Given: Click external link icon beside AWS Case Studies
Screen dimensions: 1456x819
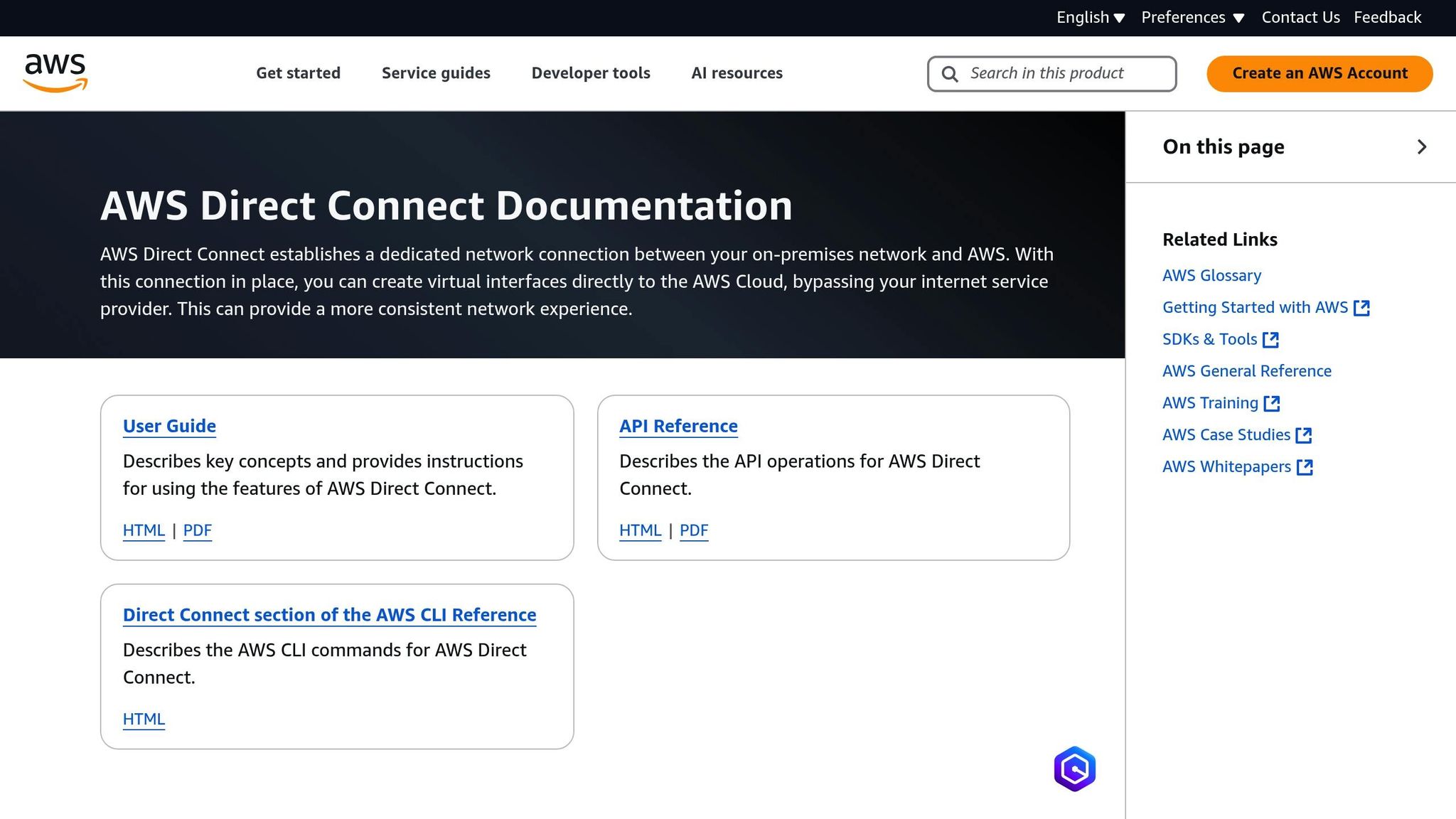Looking at the screenshot, I should pyautogui.click(x=1304, y=435).
